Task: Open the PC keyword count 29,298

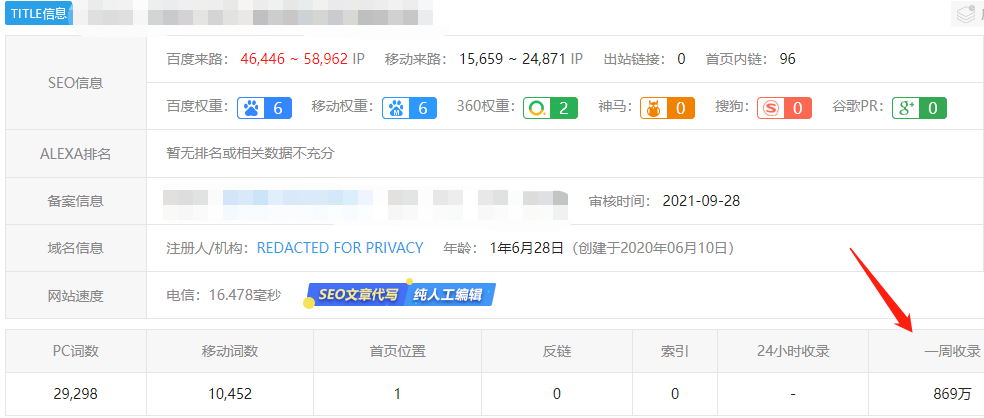Action: click(x=75, y=394)
